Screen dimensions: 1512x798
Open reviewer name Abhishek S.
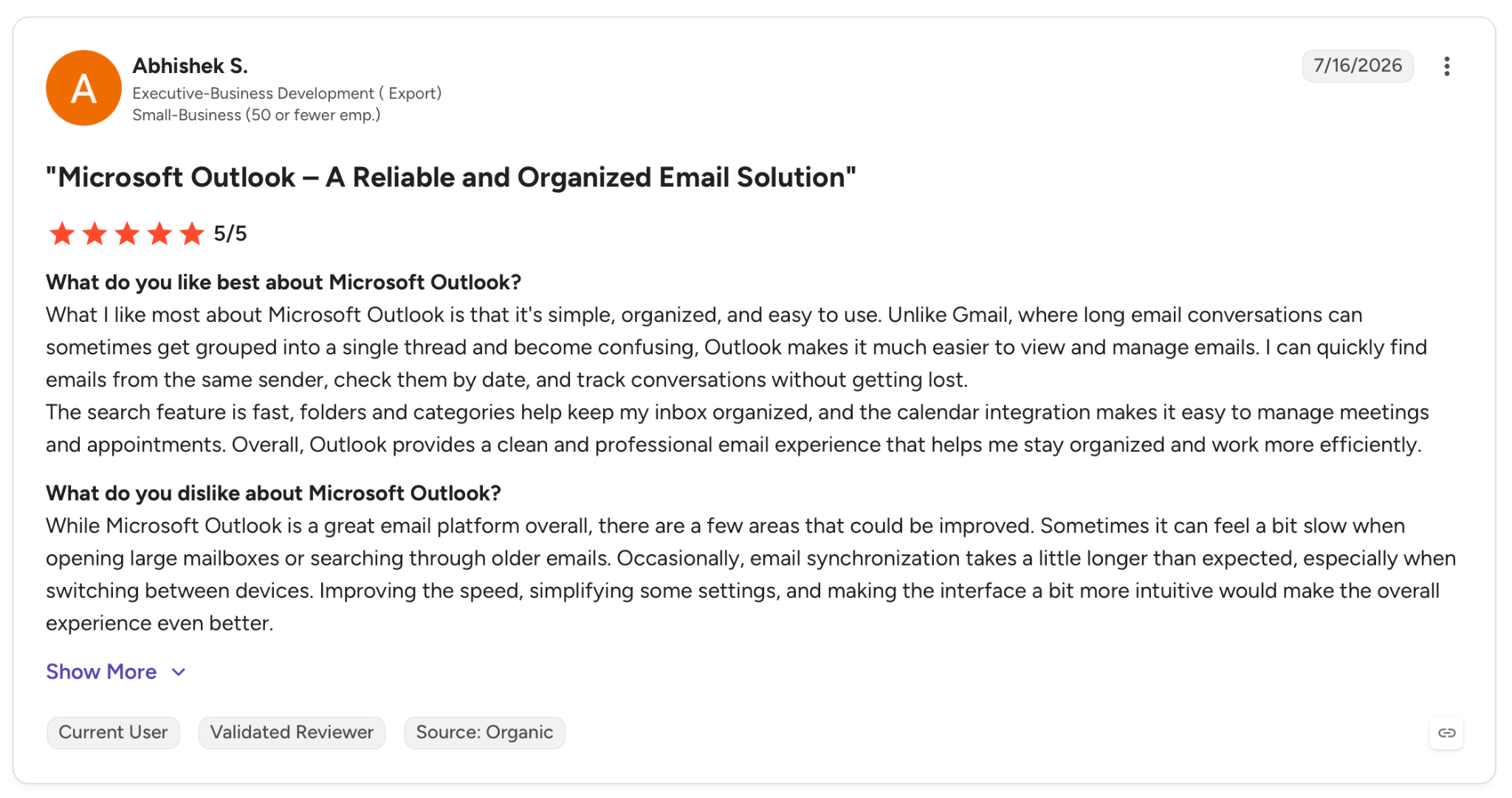[190, 66]
